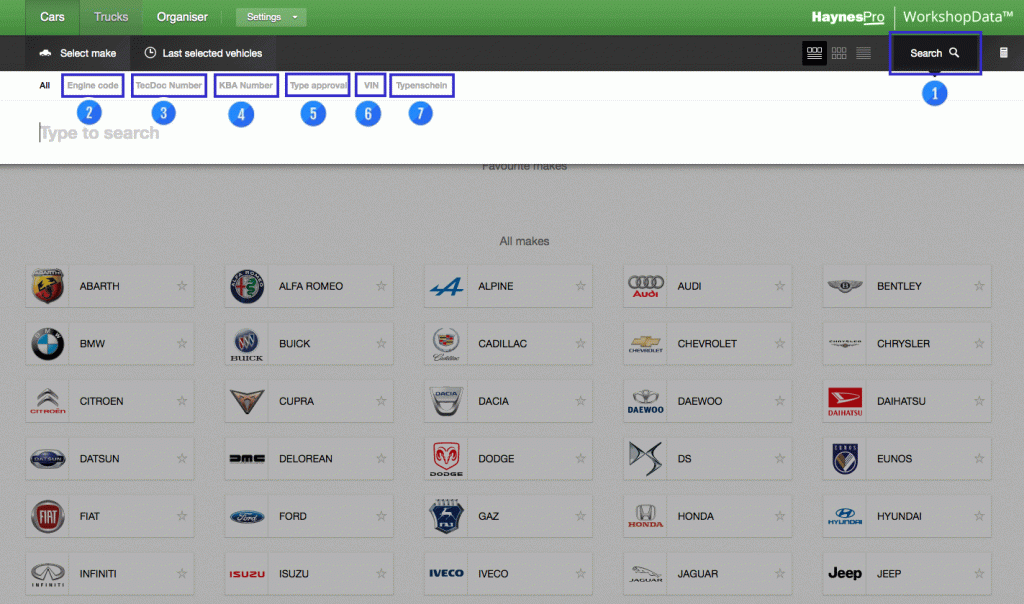The height and width of the screenshot is (604, 1024).
Task: Toggle the star on the FIAT make
Action: (x=181, y=516)
